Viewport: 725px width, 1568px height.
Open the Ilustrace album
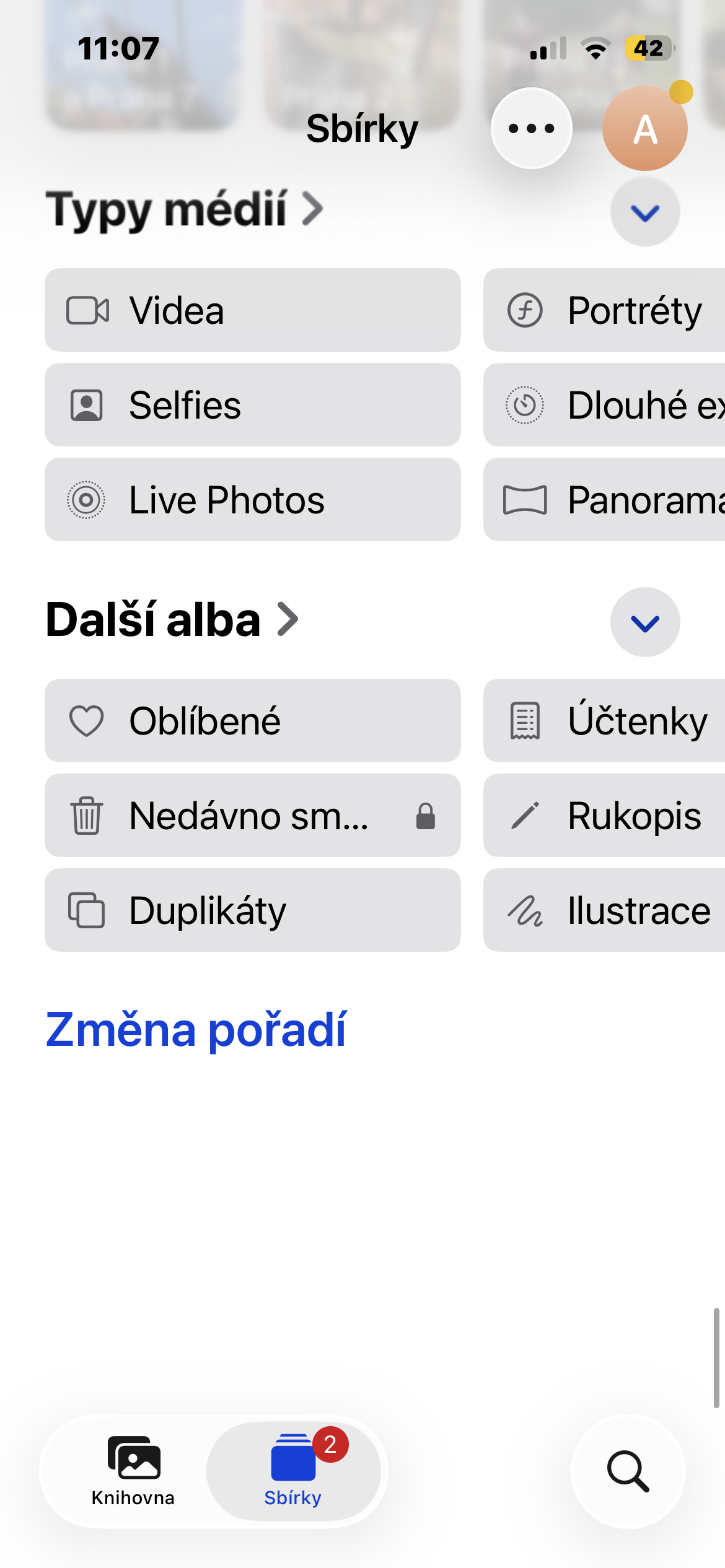(604, 910)
